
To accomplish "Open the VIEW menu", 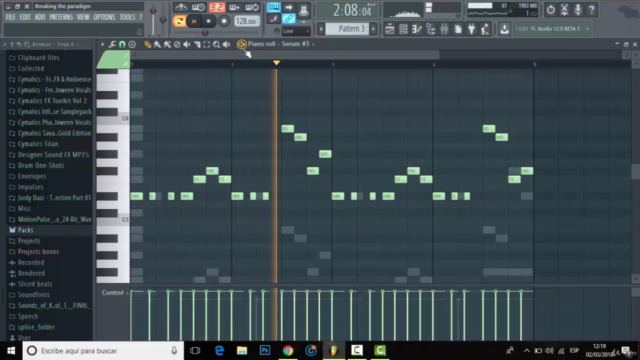I will 83,17.
